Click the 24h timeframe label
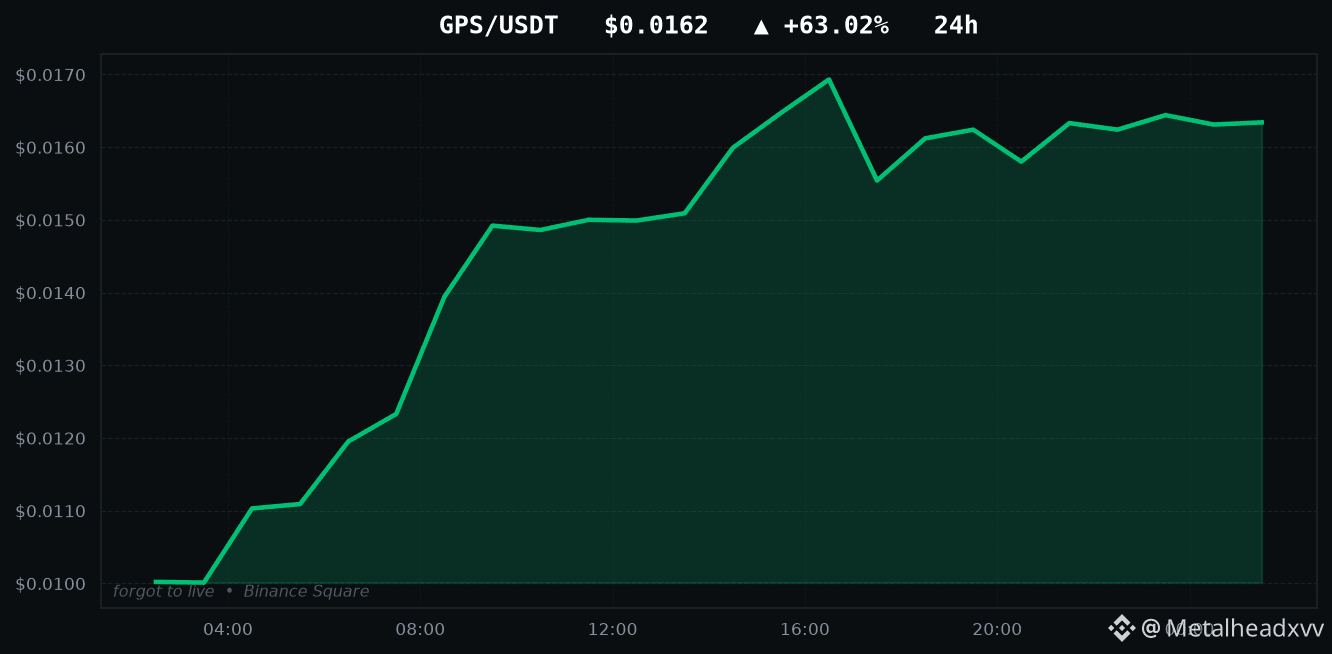This screenshot has height=654, width=1332. click(x=956, y=26)
